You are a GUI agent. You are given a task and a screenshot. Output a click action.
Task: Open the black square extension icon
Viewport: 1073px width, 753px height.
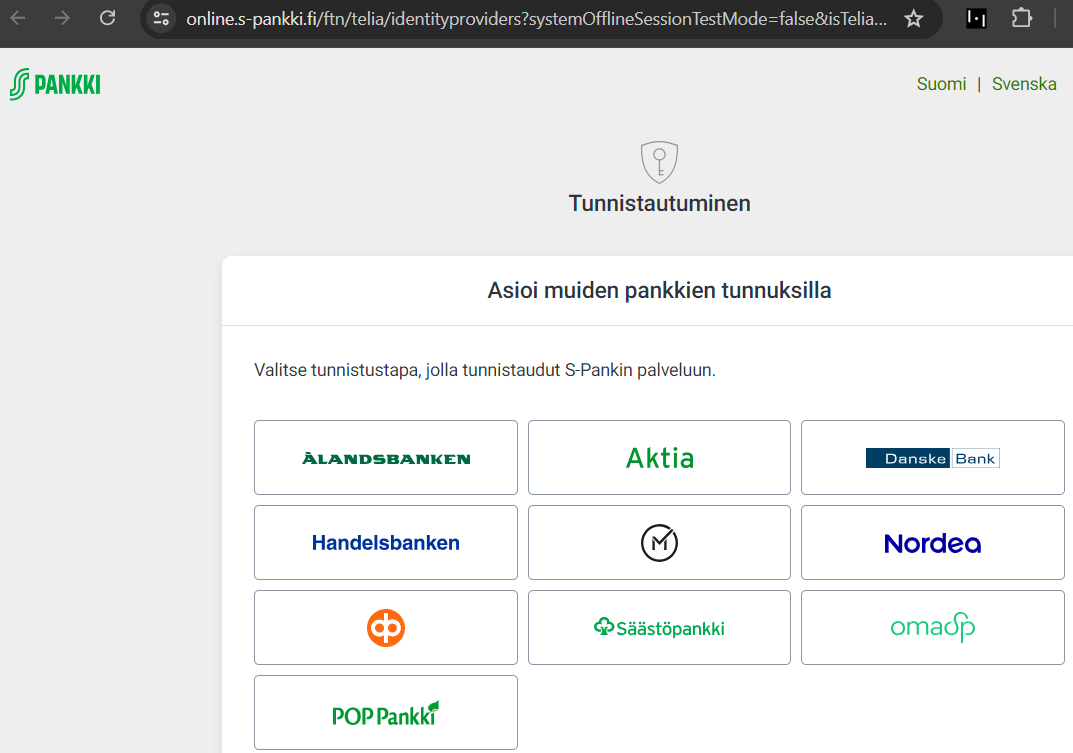[x=976, y=18]
